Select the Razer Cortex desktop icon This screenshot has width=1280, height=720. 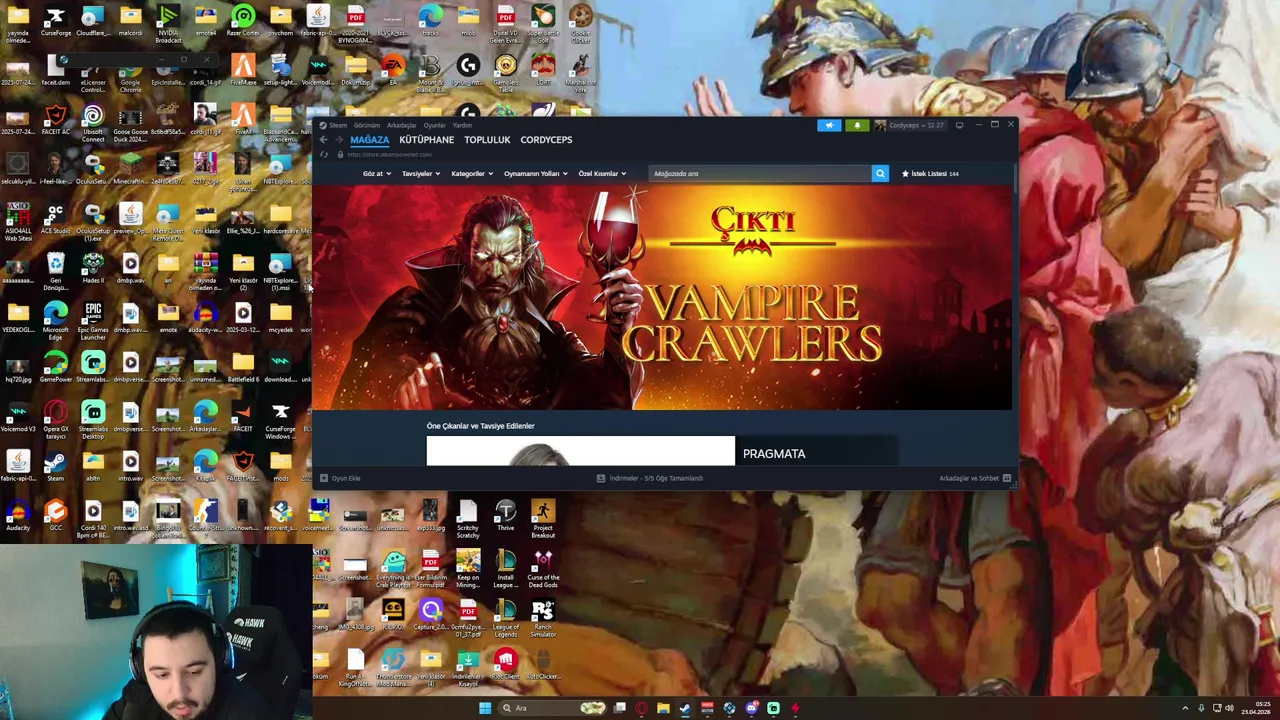click(243, 22)
